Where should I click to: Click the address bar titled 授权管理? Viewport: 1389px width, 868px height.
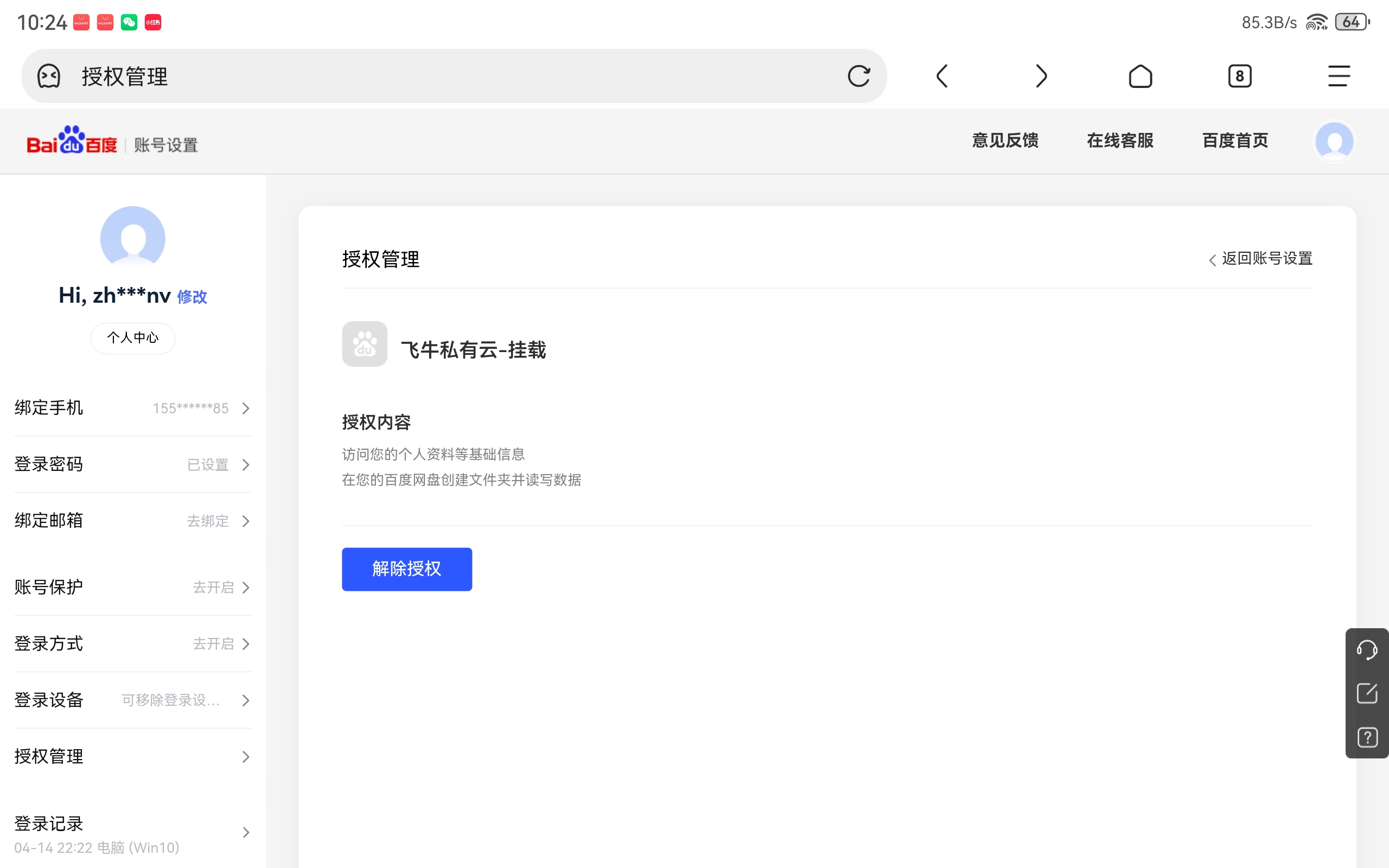pyautogui.click(x=454, y=76)
